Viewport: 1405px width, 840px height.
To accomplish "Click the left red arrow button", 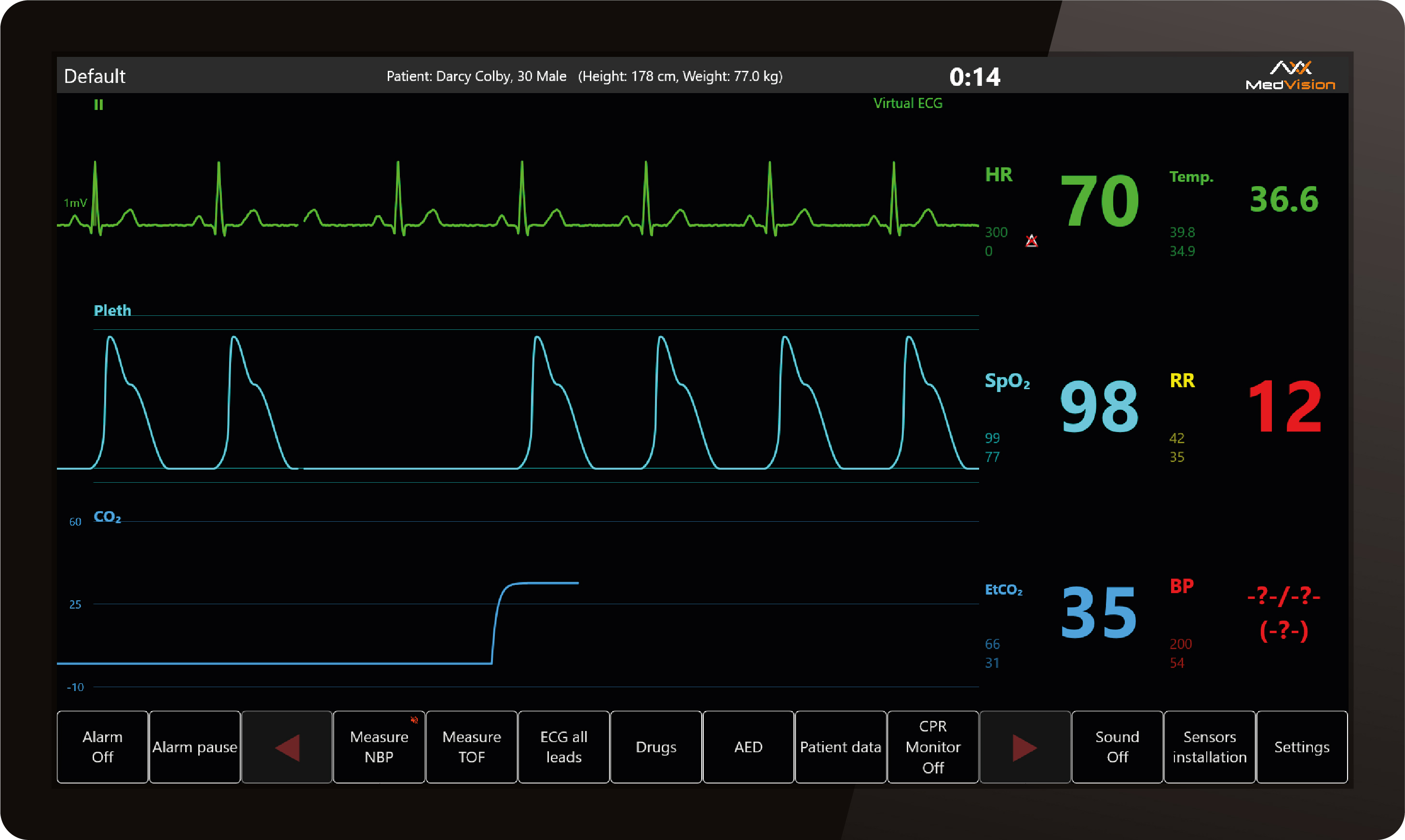I will [287, 747].
